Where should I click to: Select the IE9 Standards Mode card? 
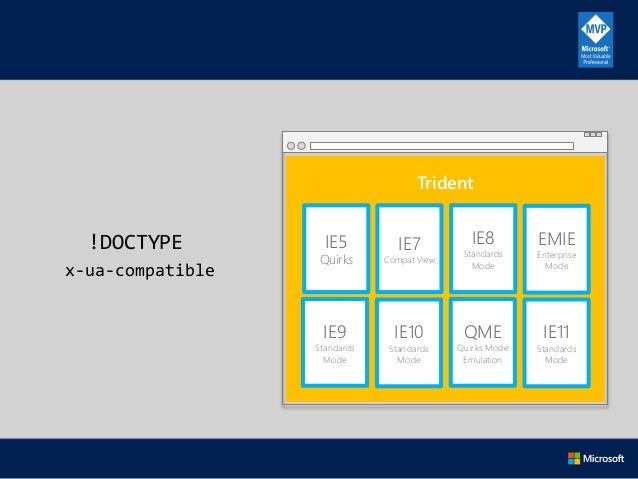(x=335, y=342)
